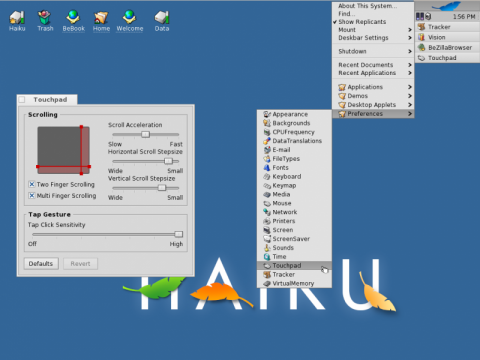Select Tracker in the Preferences submenu
Screen dimensions: 480x360
click(294, 274)
